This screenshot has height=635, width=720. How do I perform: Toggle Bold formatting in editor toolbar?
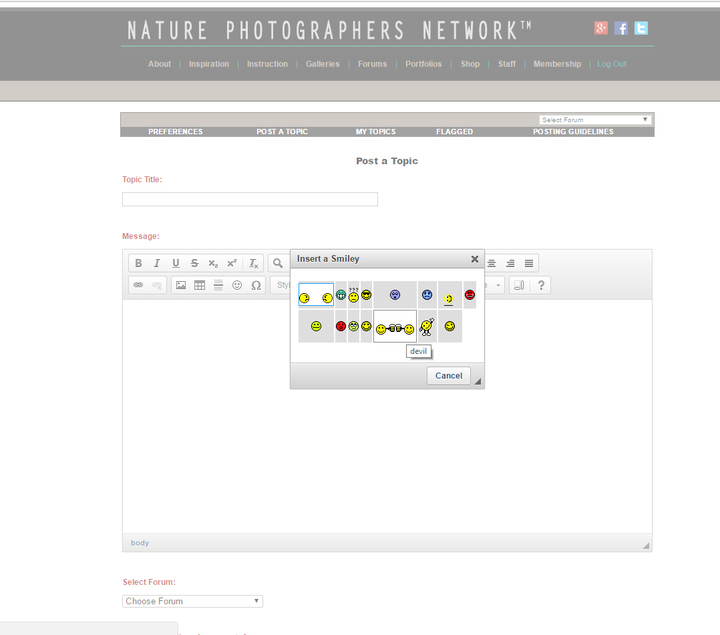pos(138,263)
